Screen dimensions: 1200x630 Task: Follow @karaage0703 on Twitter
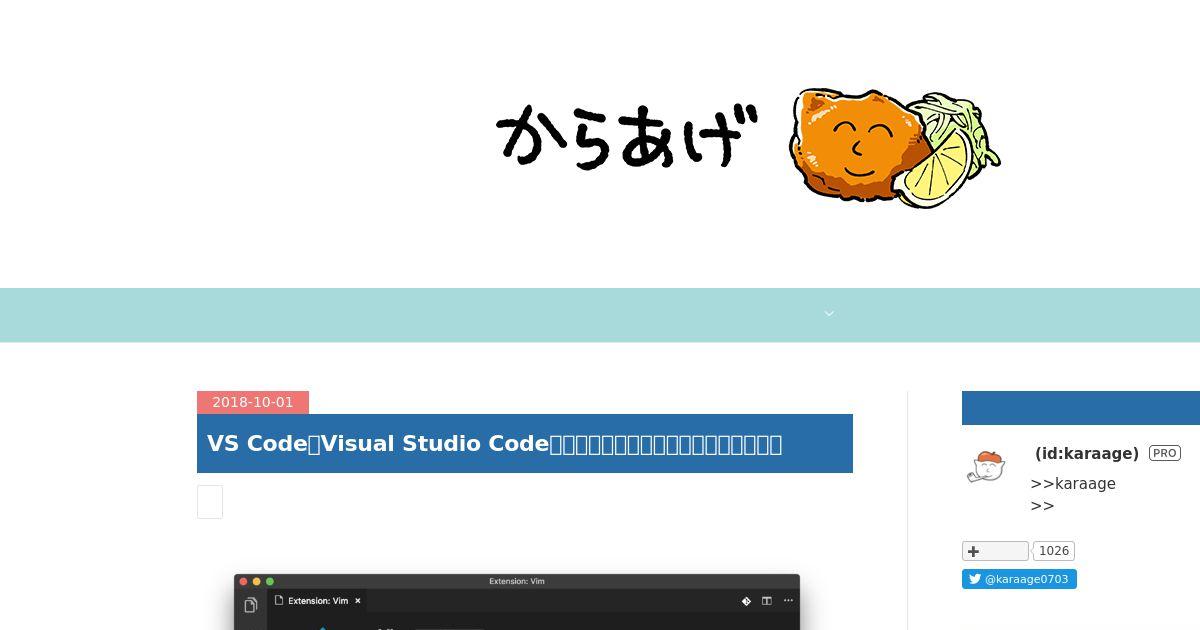tap(1019, 579)
